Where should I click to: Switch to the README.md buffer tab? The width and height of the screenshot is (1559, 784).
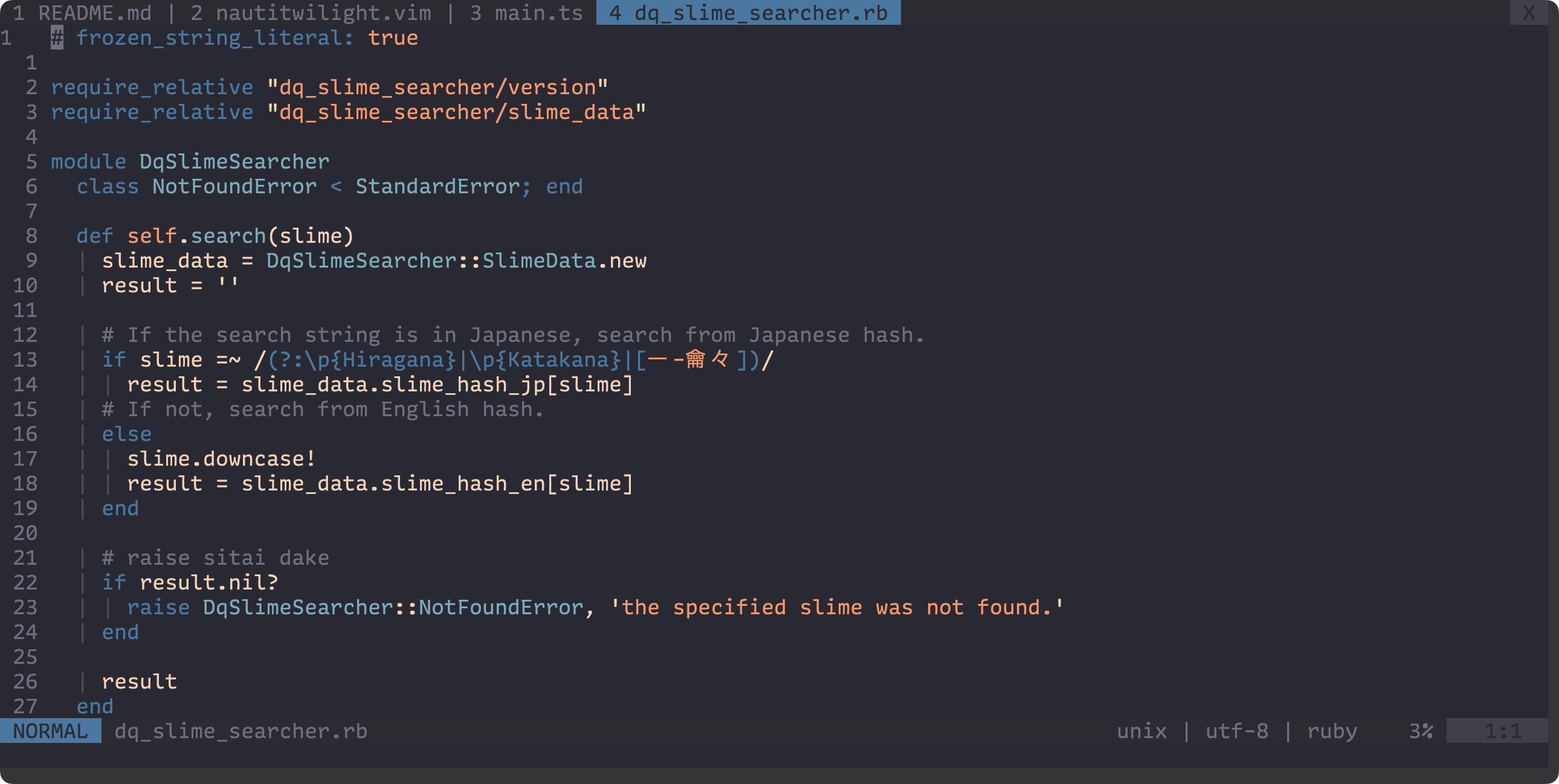82,13
